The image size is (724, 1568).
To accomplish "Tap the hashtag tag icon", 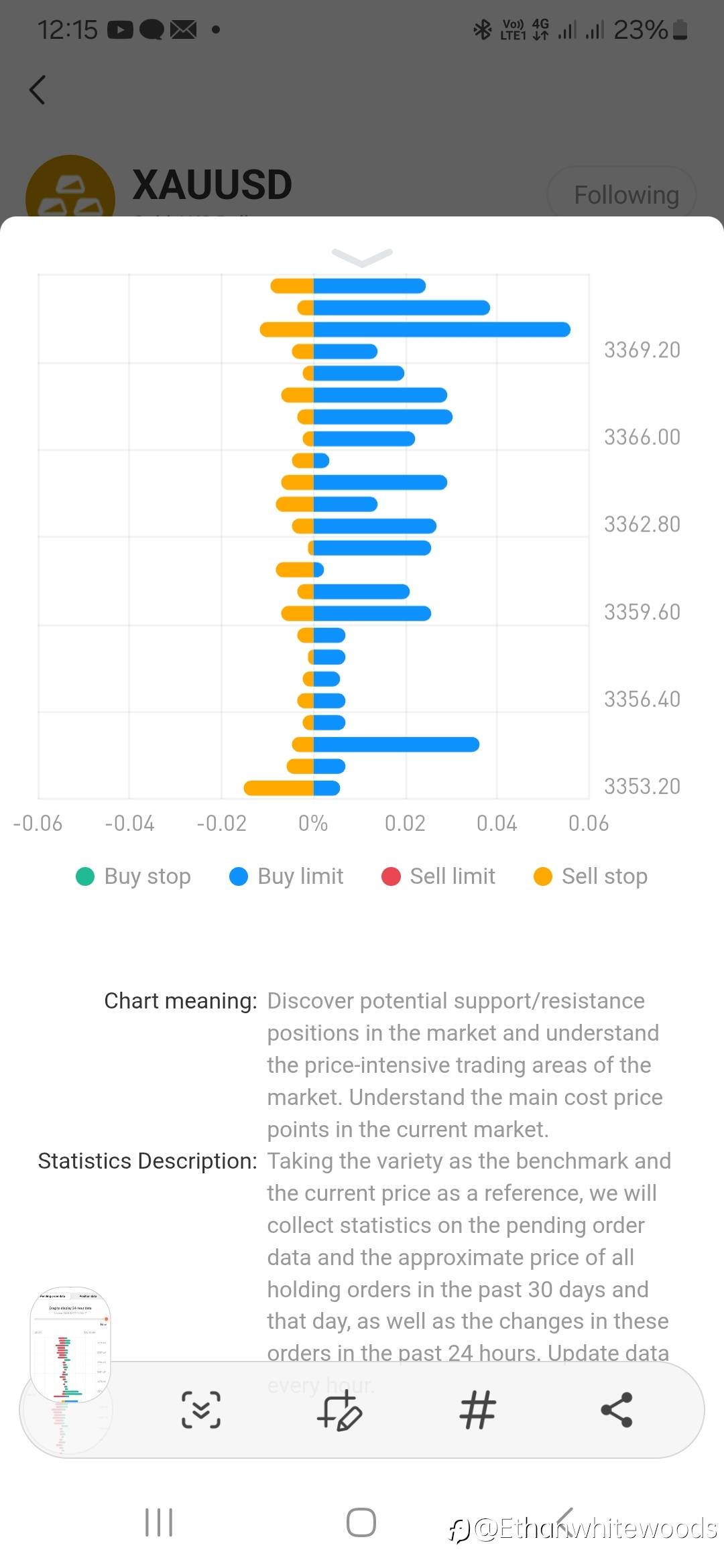I will coord(477,1409).
